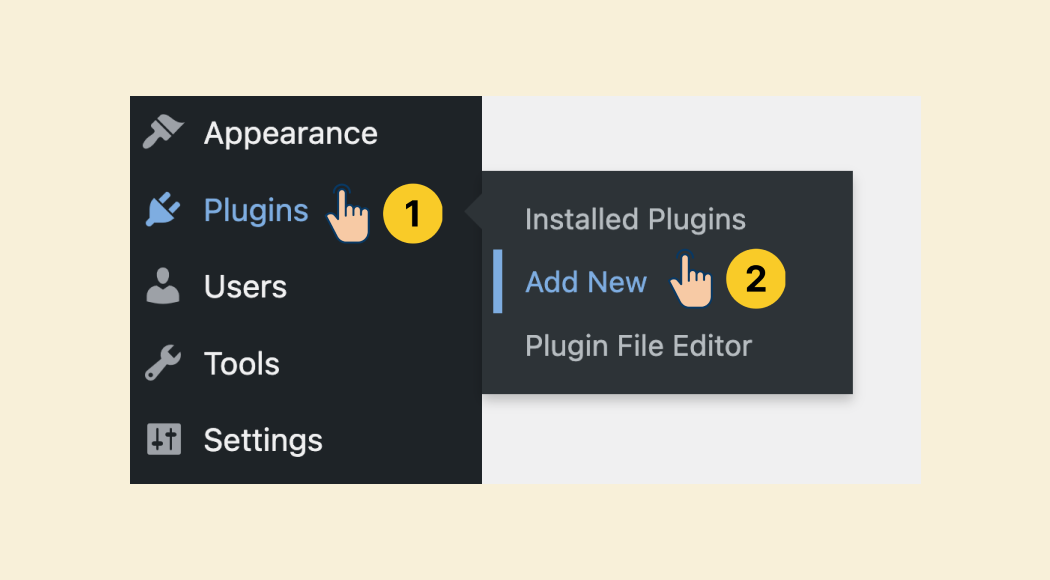Screen dimensions: 1050x580
Task: Click the Users person silhouette icon
Action: (x=163, y=286)
